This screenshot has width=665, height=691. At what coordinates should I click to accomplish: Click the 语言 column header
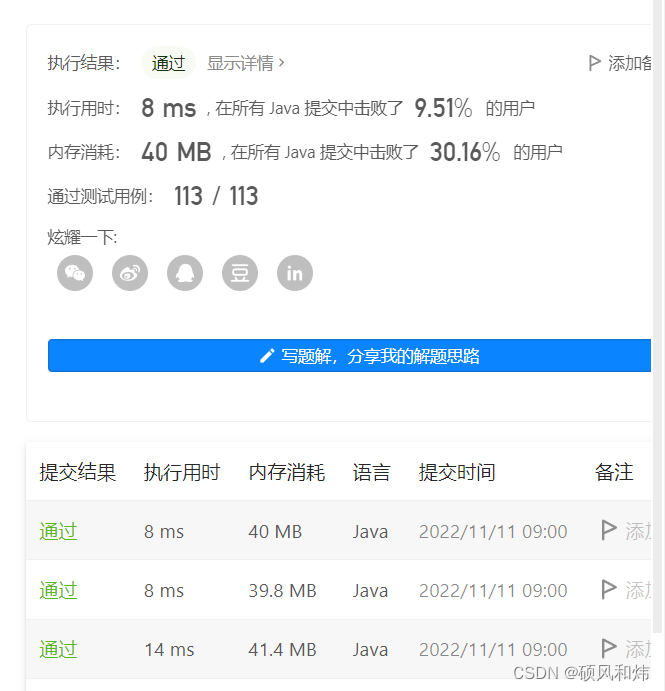(372, 472)
